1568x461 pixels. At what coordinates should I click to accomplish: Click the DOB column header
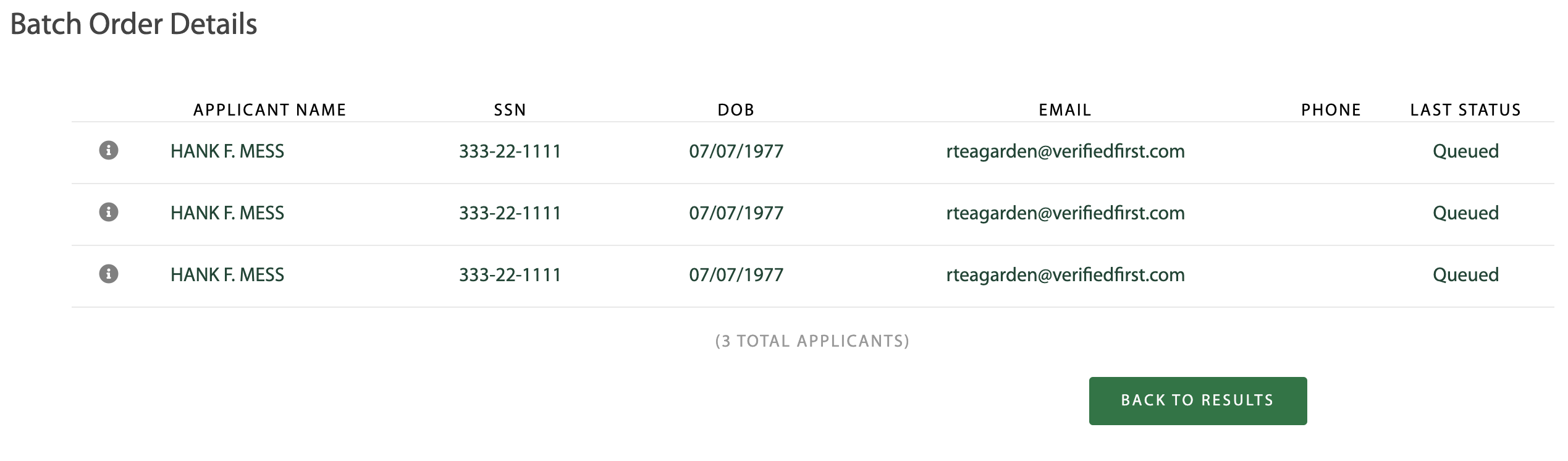(x=736, y=110)
